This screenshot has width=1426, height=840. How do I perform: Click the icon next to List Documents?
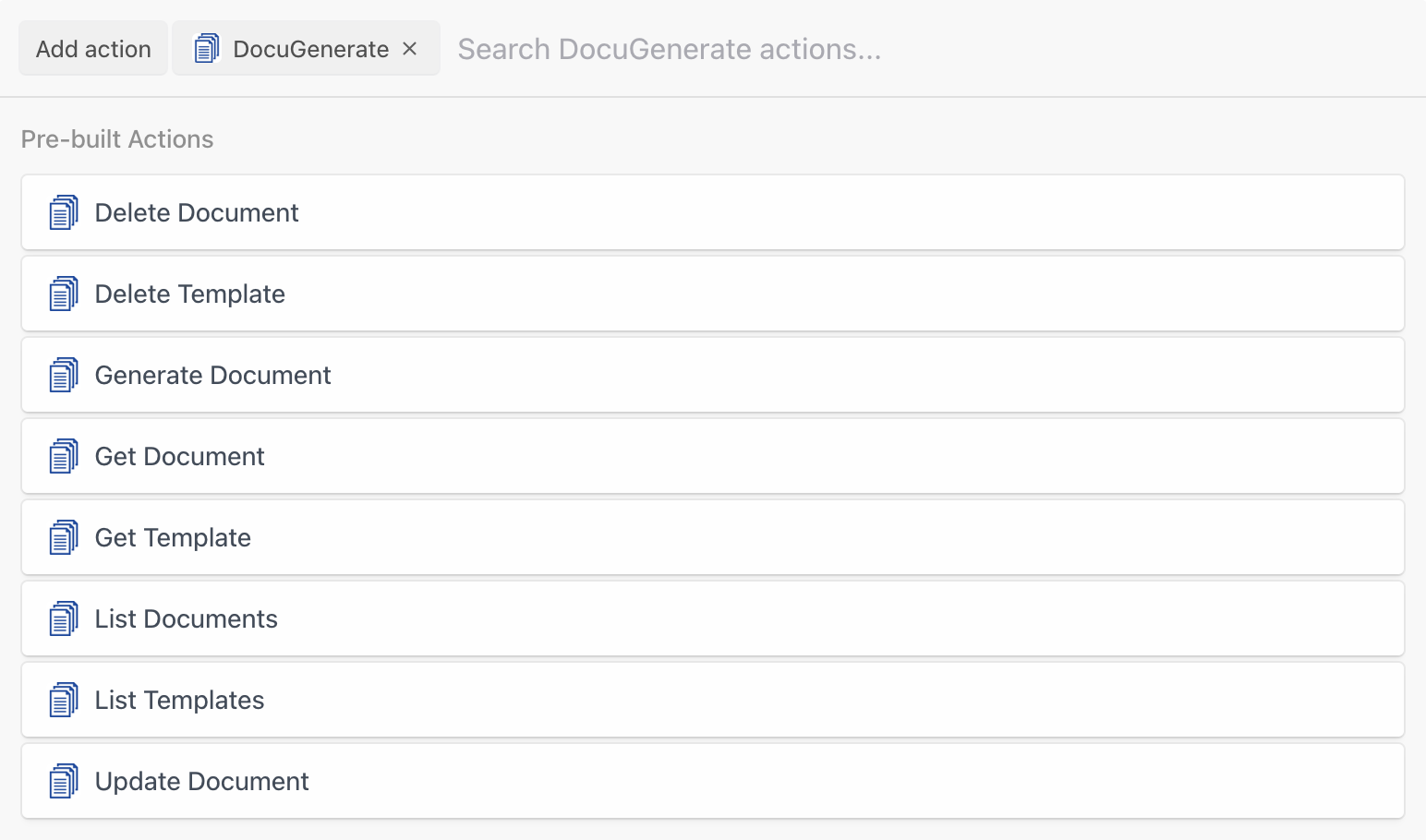(64, 619)
